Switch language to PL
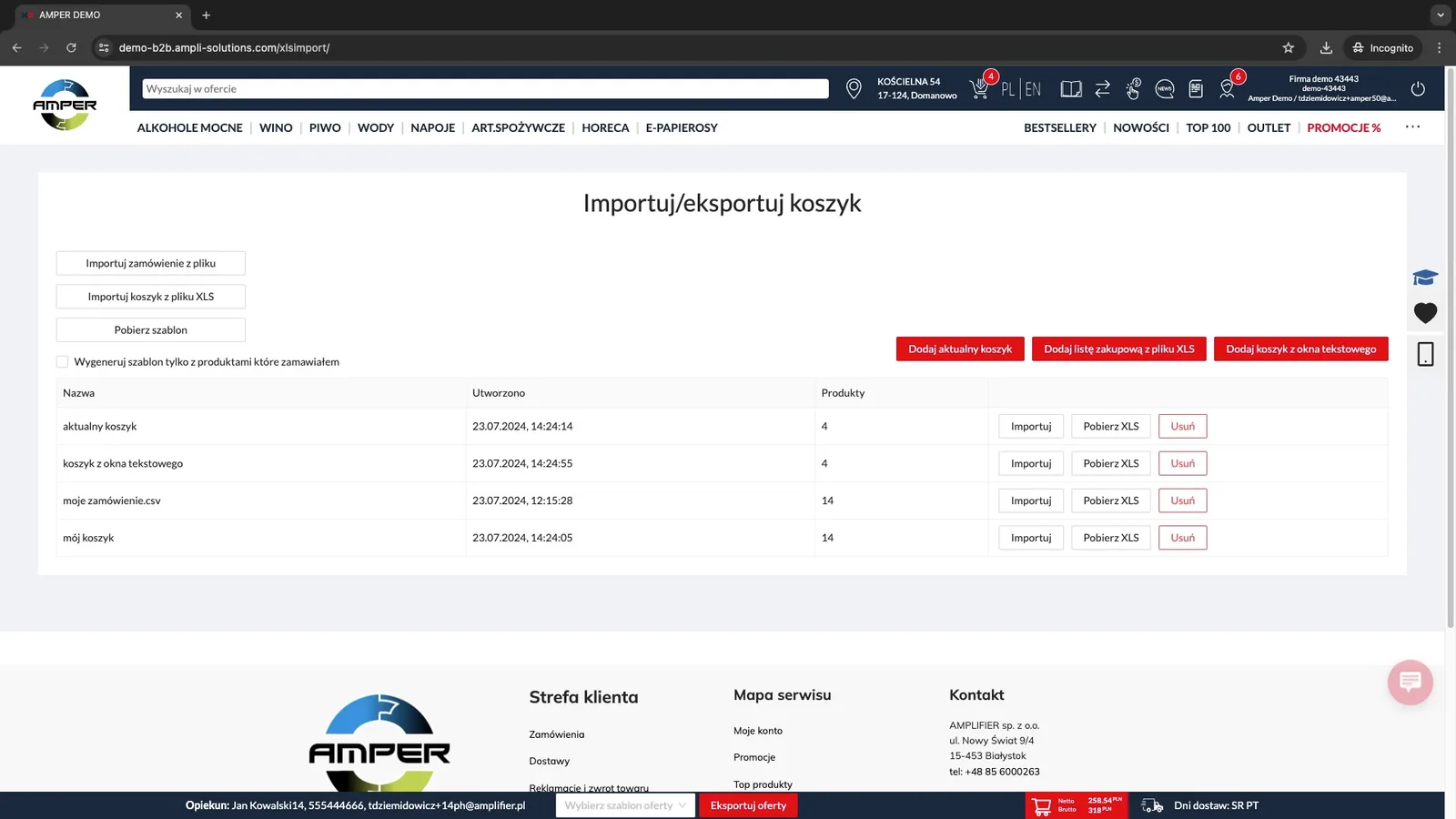The image size is (1456, 819). pos(1007,89)
